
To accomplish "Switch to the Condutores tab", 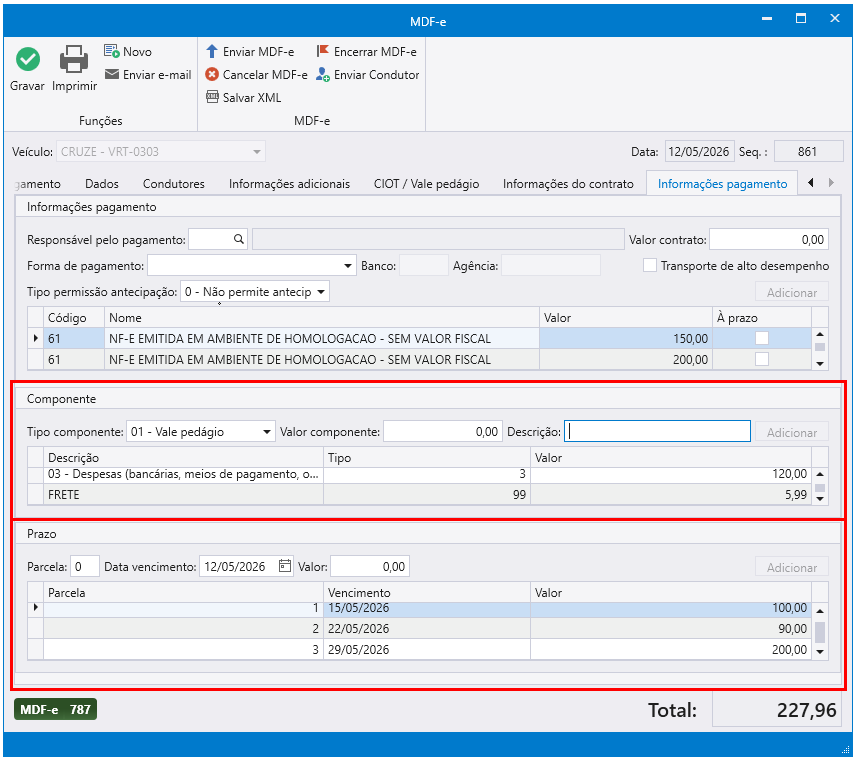I will pyautogui.click(x=174, y=184).
